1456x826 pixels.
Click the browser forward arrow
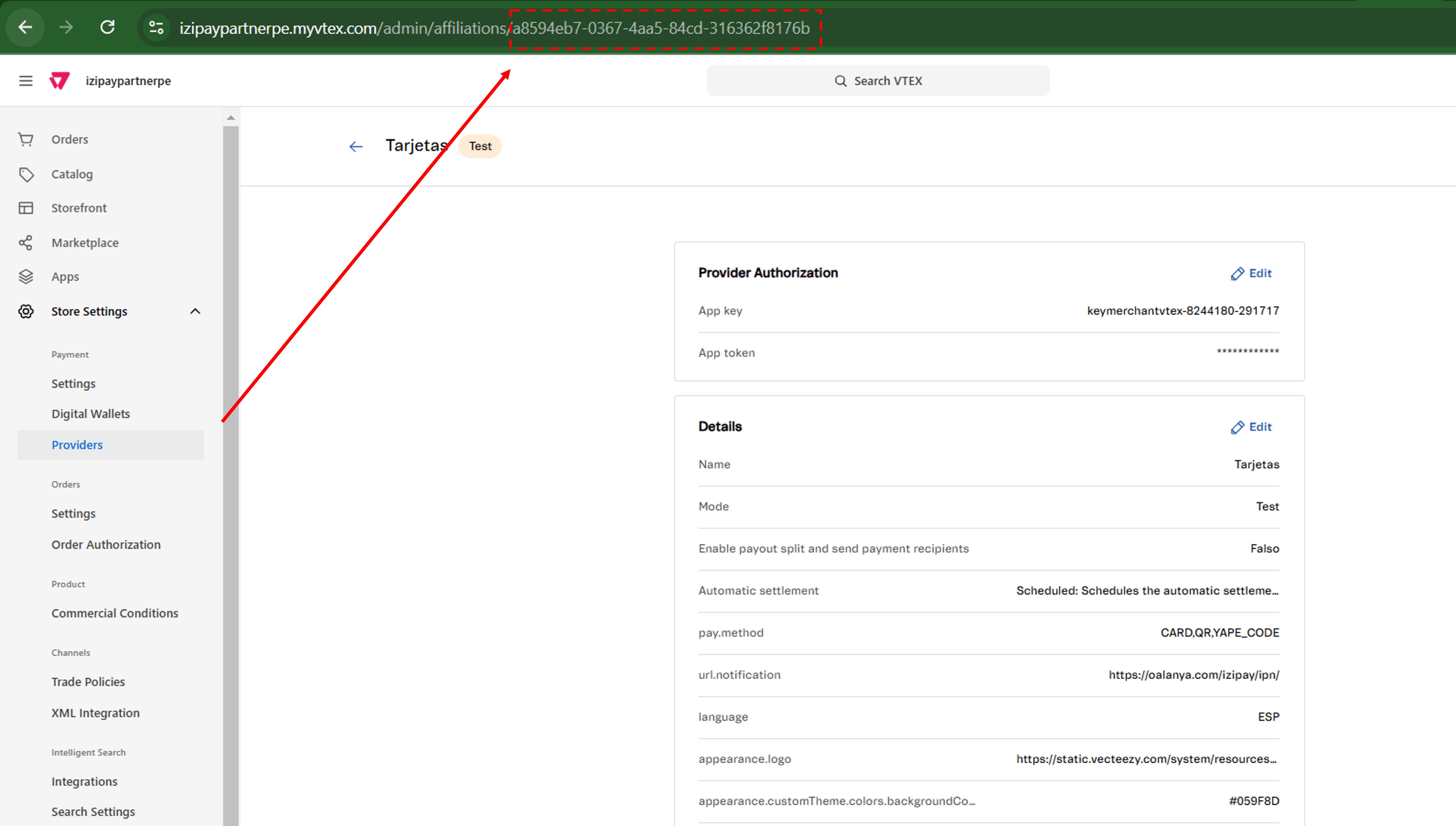[x=66, y=27]
